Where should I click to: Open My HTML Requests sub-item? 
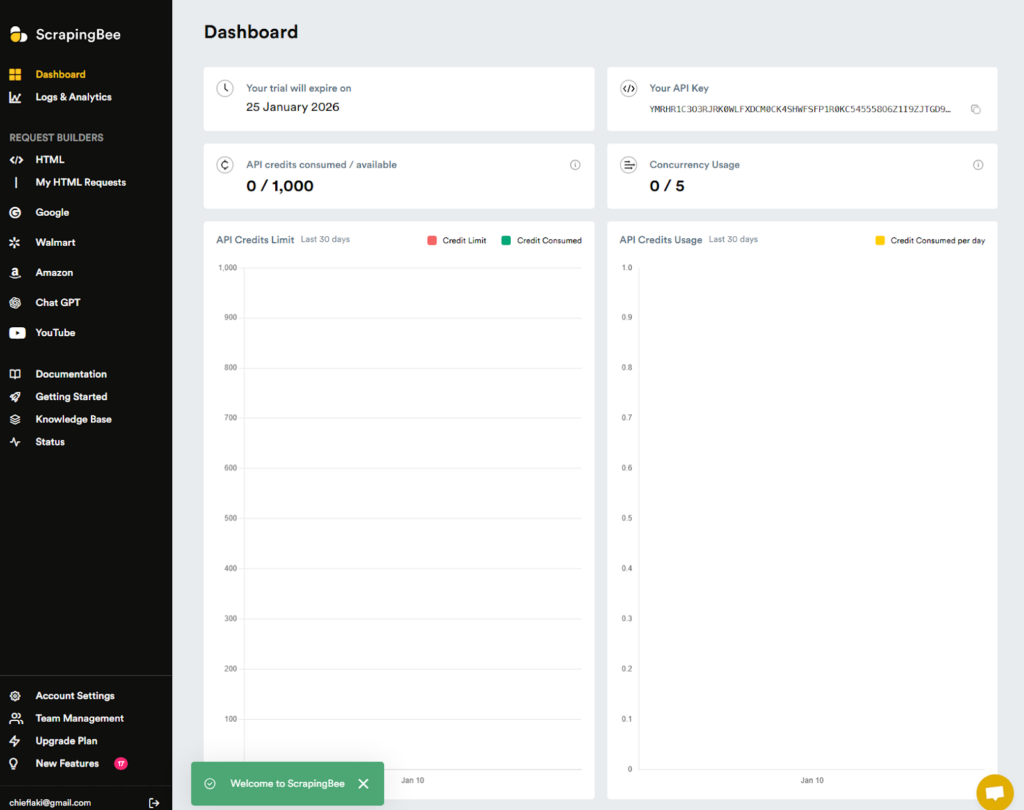click(x=81, y=183)
